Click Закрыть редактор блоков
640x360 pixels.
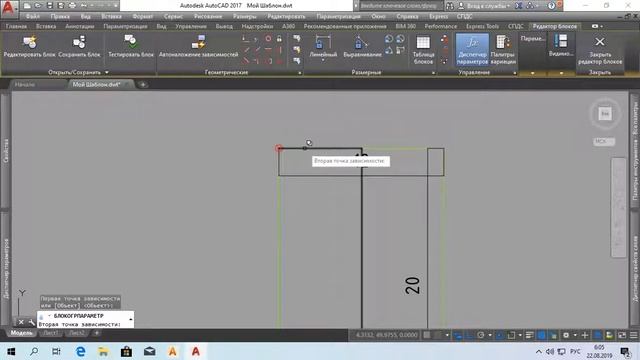click(x=600, y=50)
